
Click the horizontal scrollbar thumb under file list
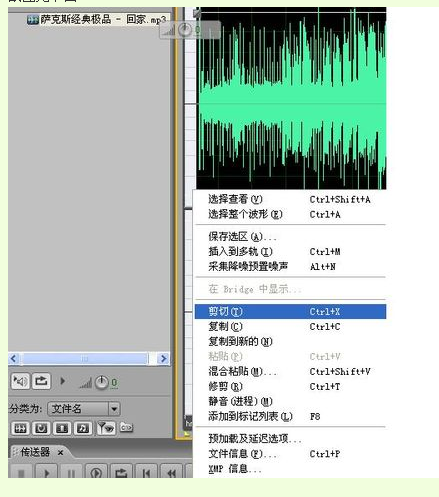[84, 359]
